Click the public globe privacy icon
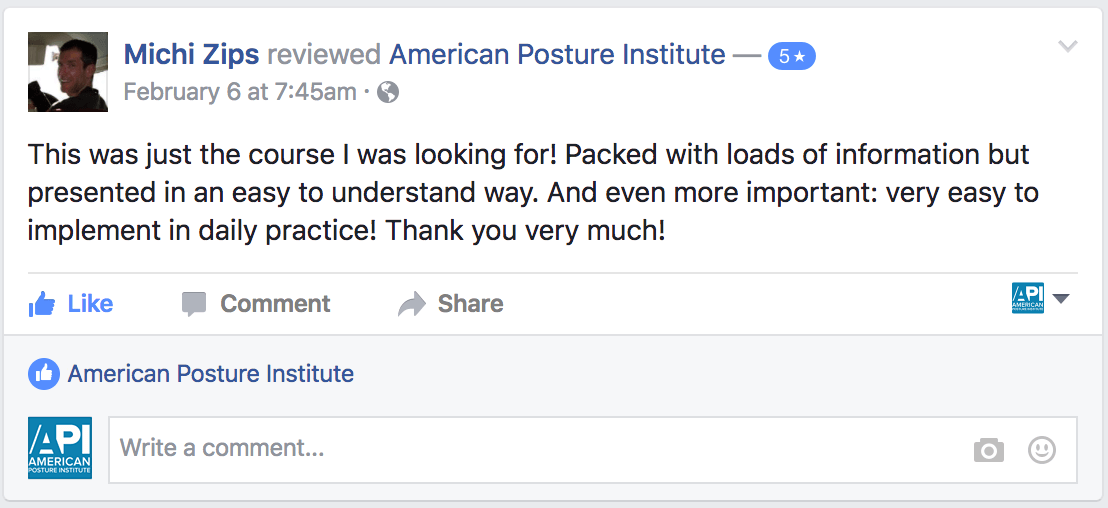Image resolution: width=1108 pixels, height=508 pixels. pyautogui.click(x=388, y=93)
